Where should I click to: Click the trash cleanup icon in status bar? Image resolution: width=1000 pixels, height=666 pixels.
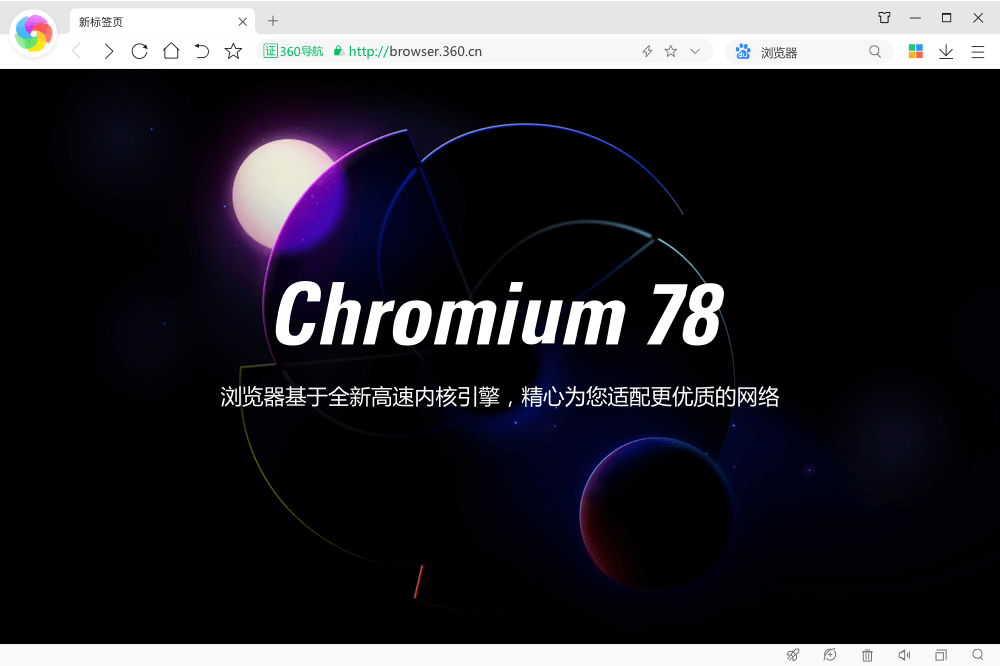(866, 655)
